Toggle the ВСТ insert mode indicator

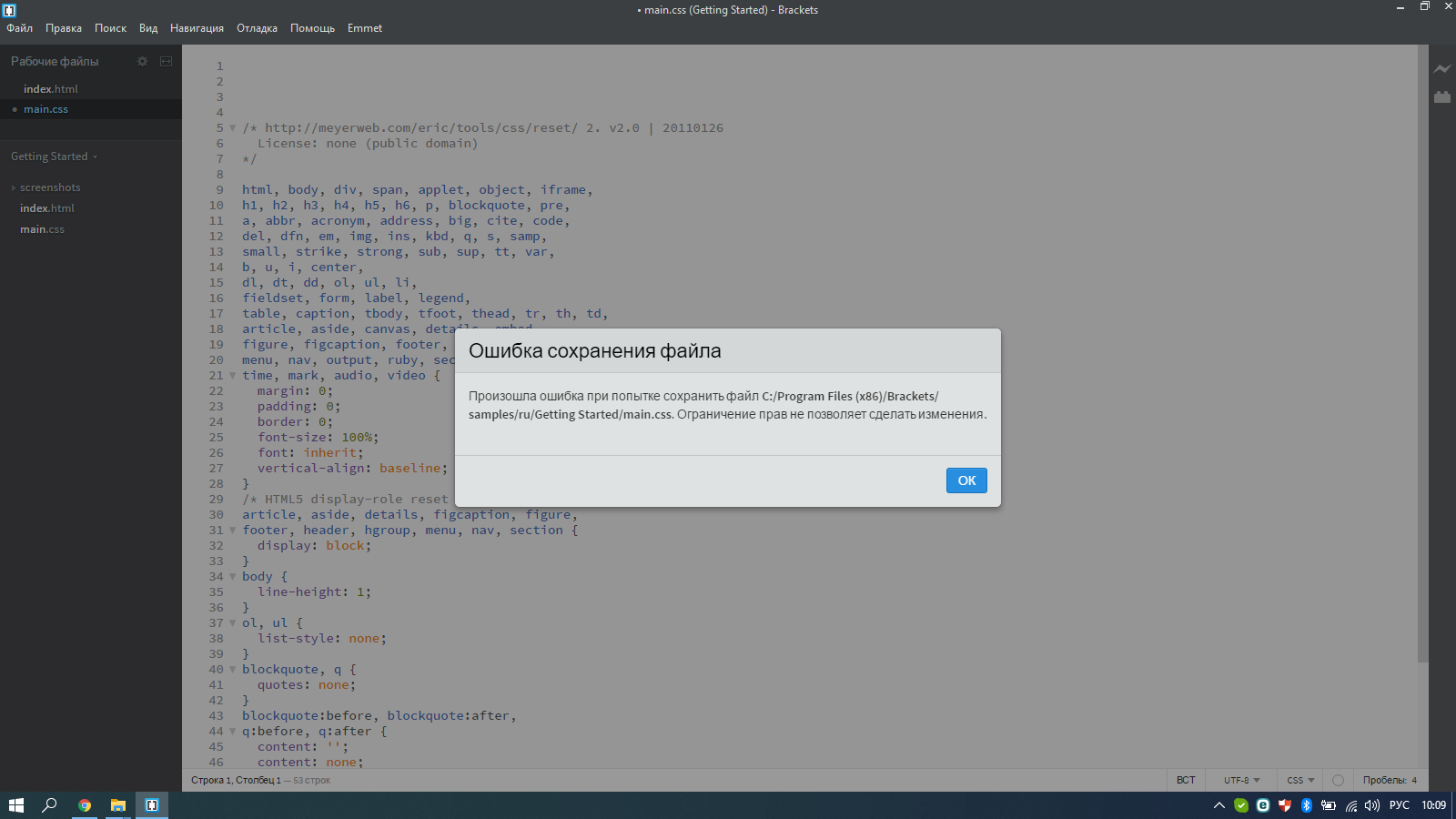point(1186,780)
